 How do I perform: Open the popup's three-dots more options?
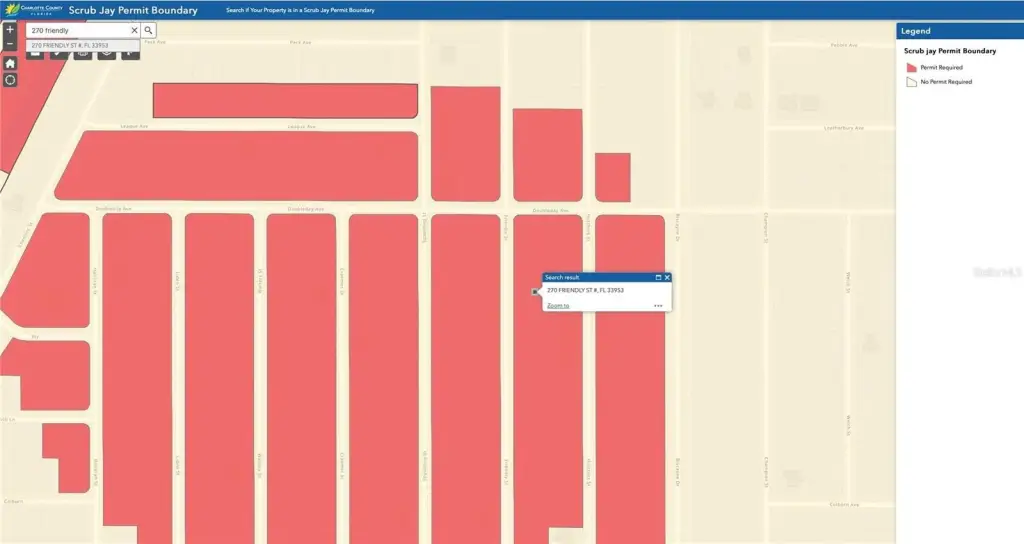coord(658,306)
